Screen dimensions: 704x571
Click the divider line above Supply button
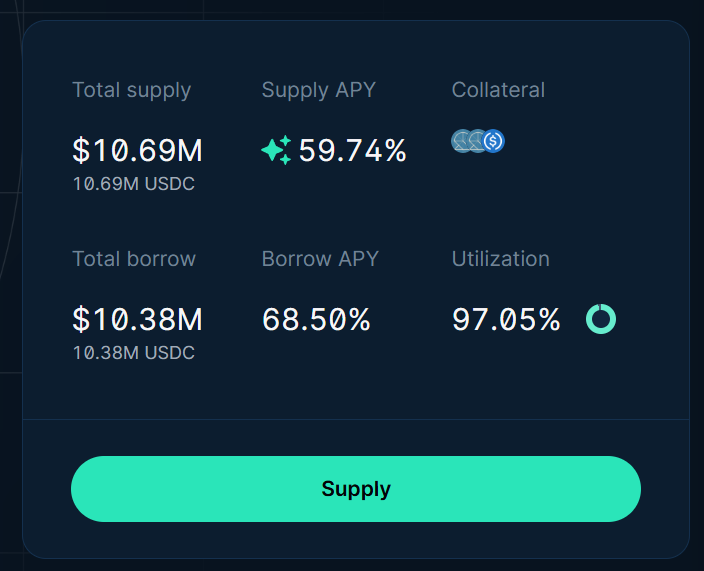coord(355,419)
